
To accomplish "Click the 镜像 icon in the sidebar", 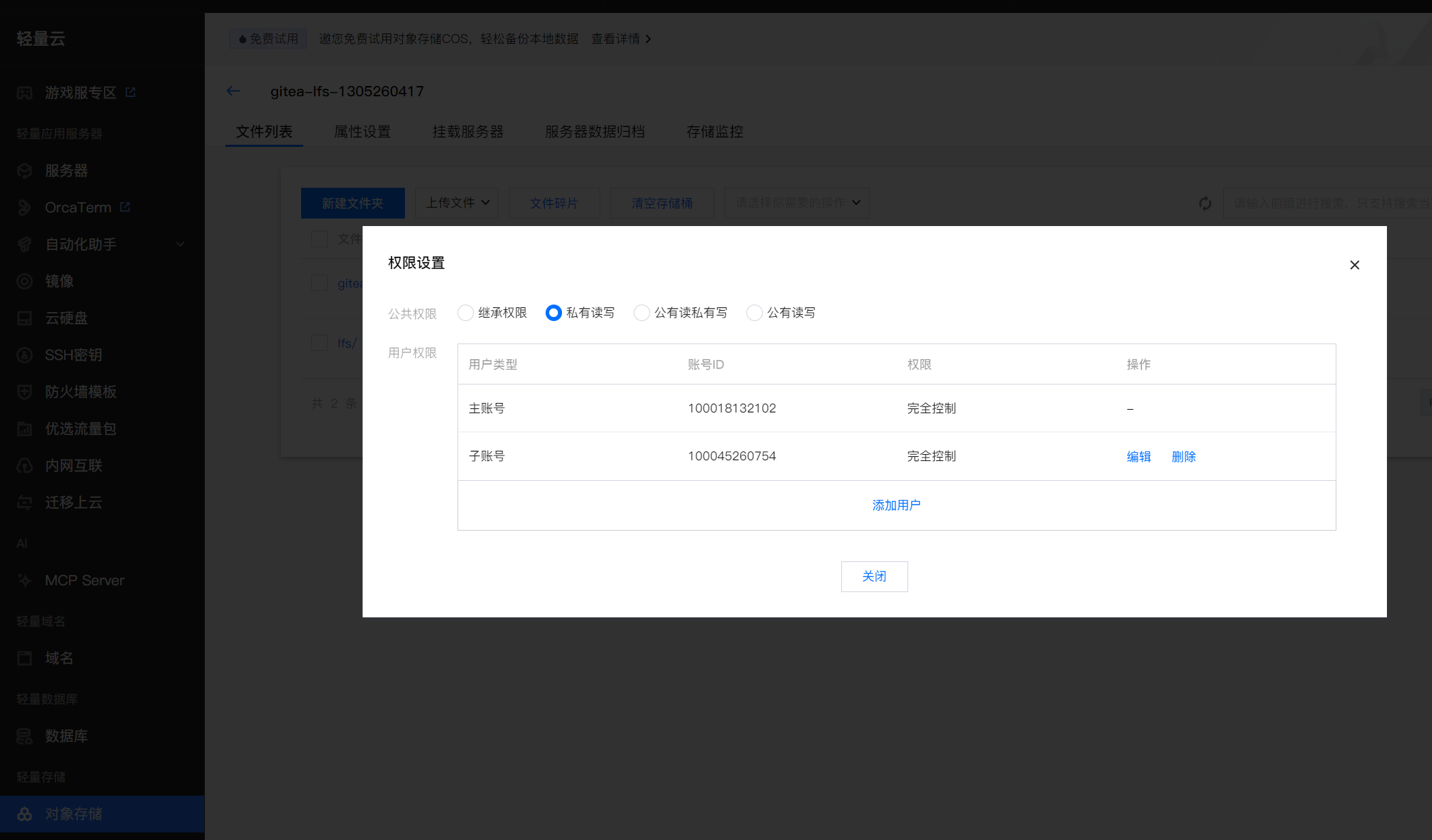I will (25, 281).
